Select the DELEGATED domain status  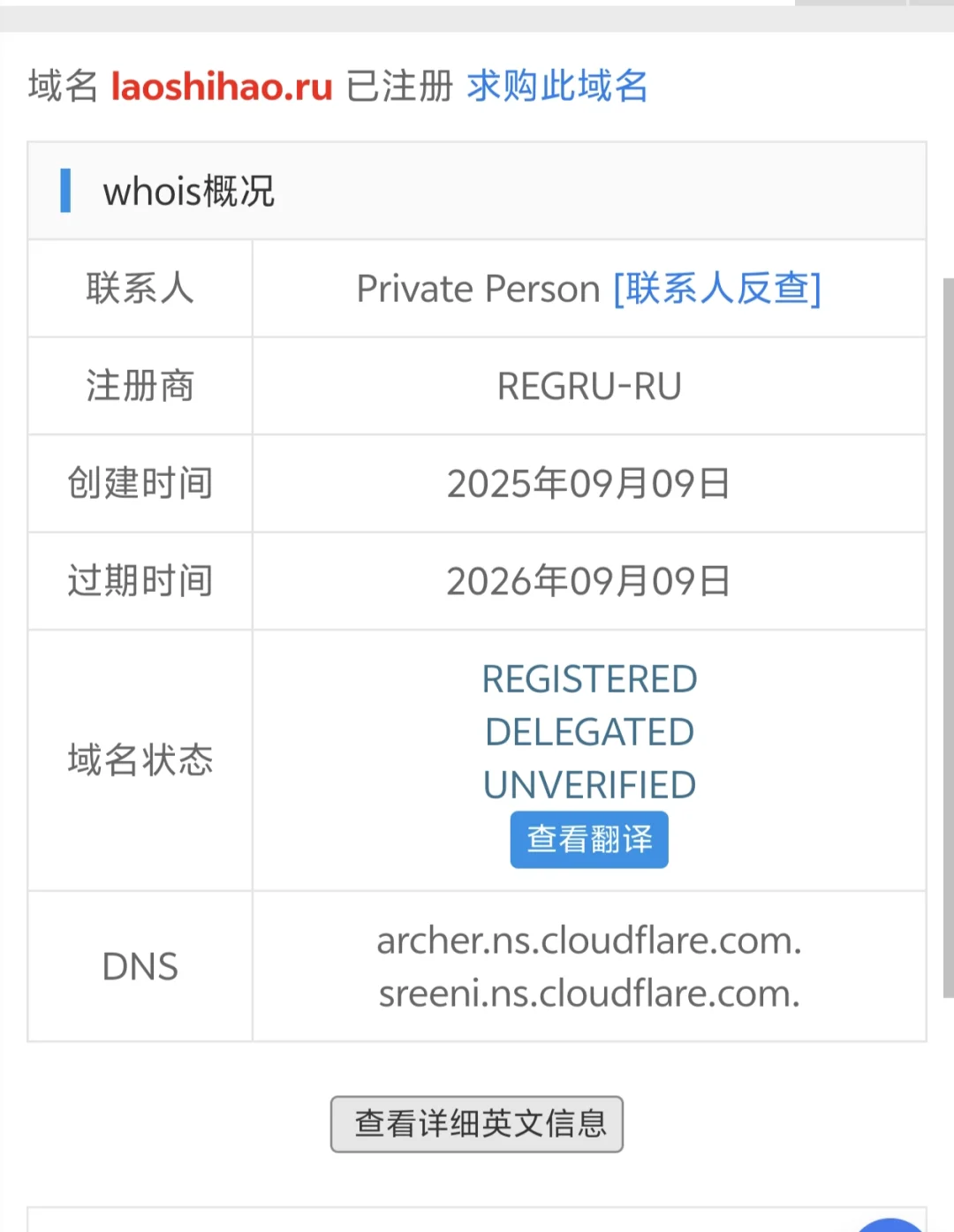click(x=589, y=732)
